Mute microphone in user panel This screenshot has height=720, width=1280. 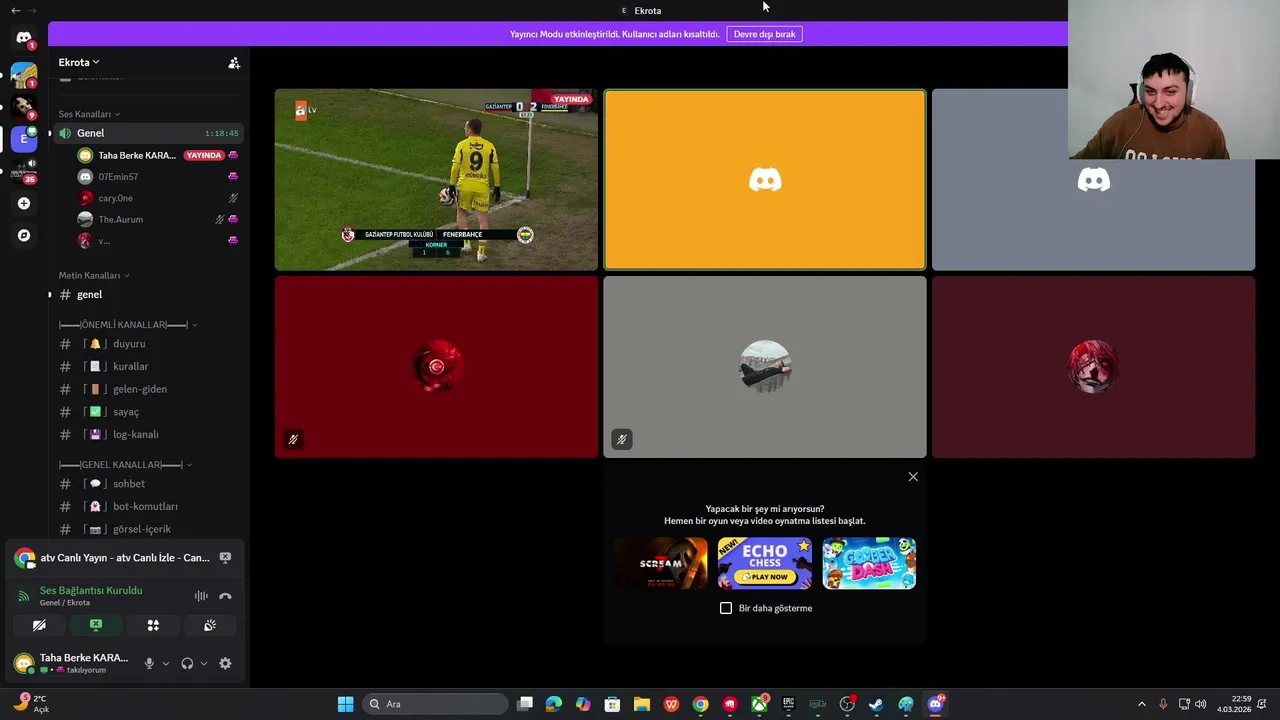(x=149, y=663)
